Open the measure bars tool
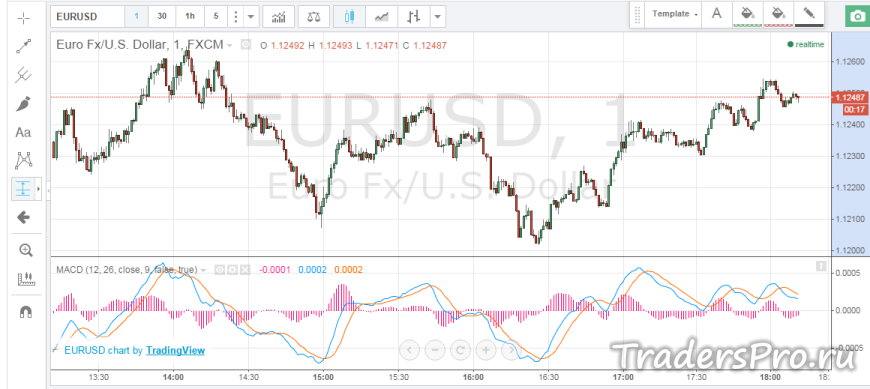870x389 pixels. pyautogui.click(x=26, y=279)
